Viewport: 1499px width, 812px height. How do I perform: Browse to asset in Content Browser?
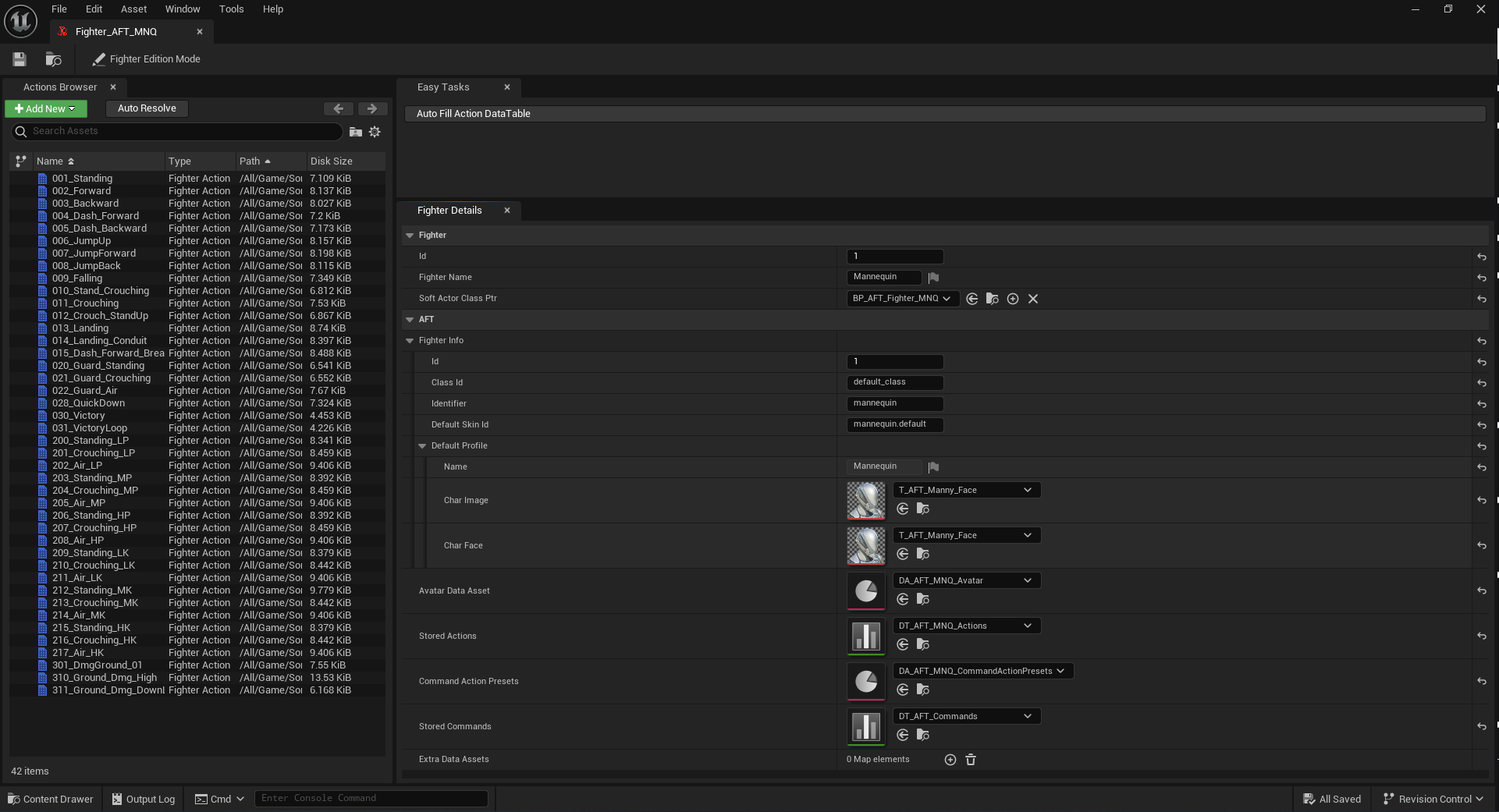click(53, 59)
